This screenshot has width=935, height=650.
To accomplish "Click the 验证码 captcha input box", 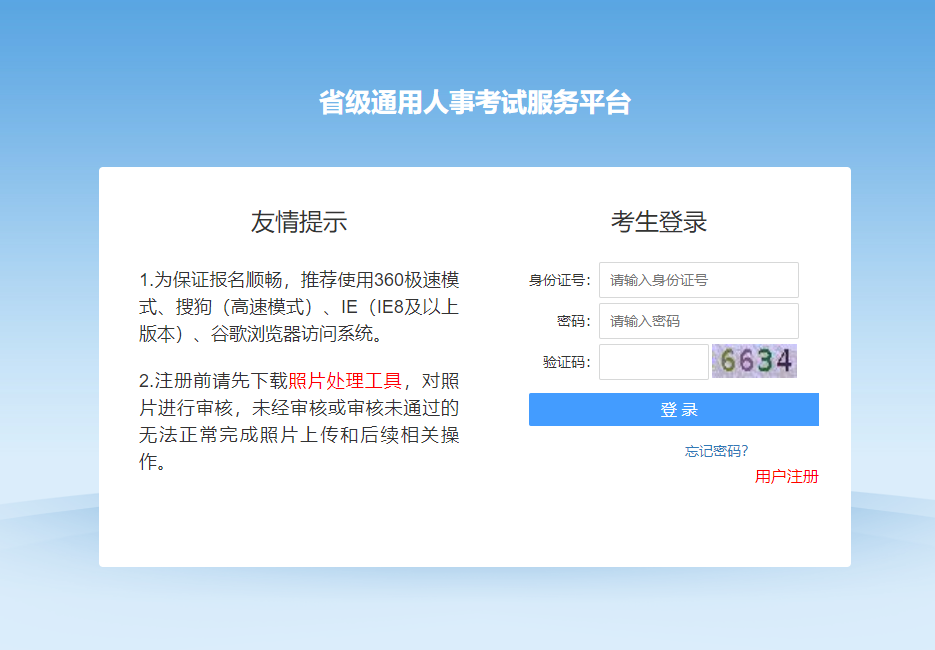I will click(654, 362).
